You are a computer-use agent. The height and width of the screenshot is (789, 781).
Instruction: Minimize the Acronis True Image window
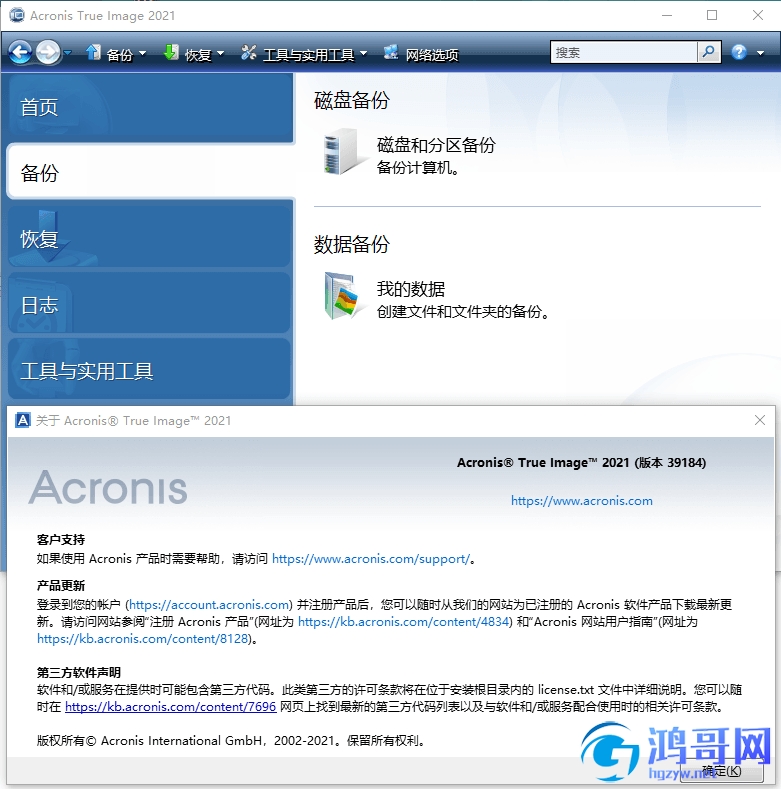tap(667, 15)
